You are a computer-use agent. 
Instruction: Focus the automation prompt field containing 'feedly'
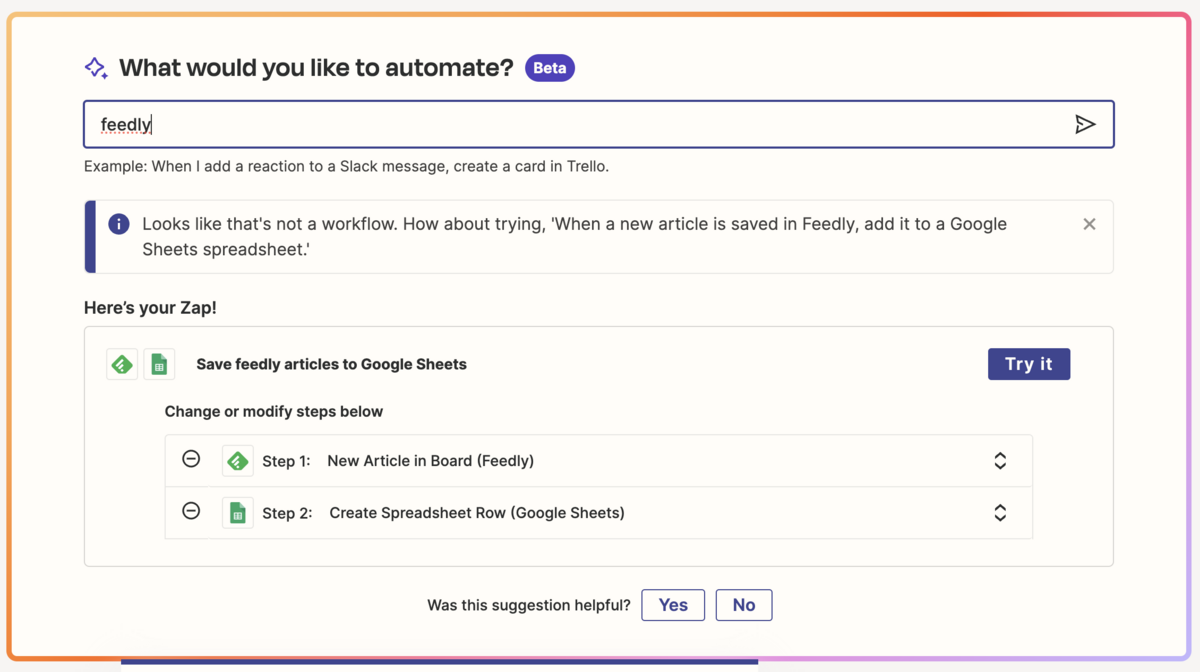coord(598,124)
